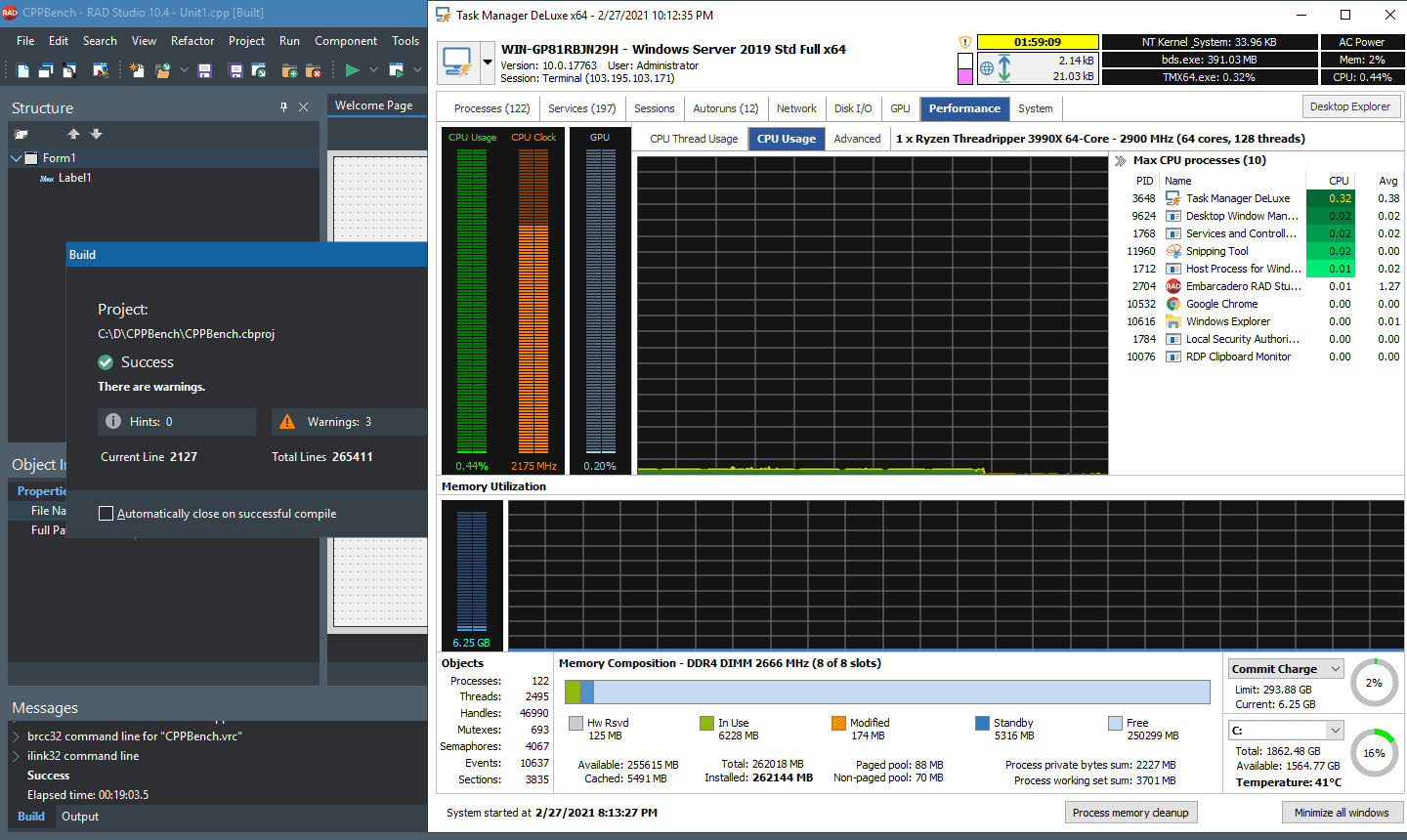Pin the Structure panel
Screen dimensions: 1407x840
click(x=284, y=107)
